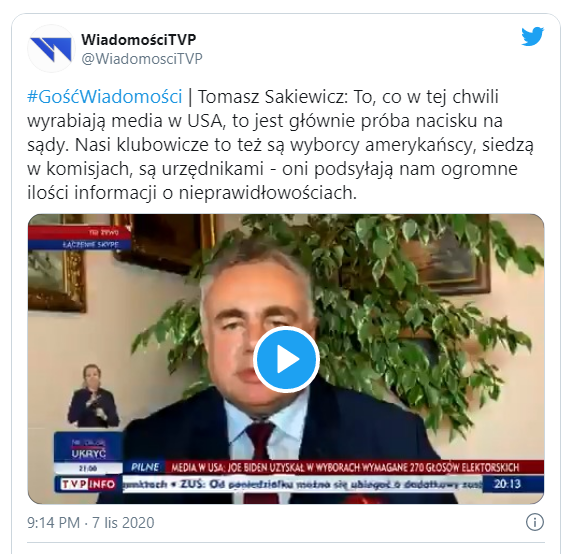Viewport: 573px width, 554px height.
Task: Select the sign language interpreter inset
Action: 92,395
